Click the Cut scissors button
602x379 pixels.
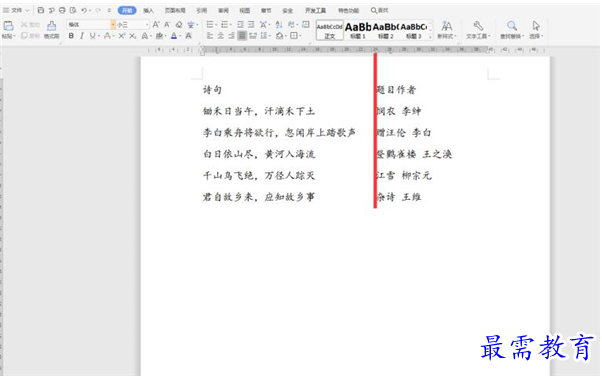tap(30, 25)
